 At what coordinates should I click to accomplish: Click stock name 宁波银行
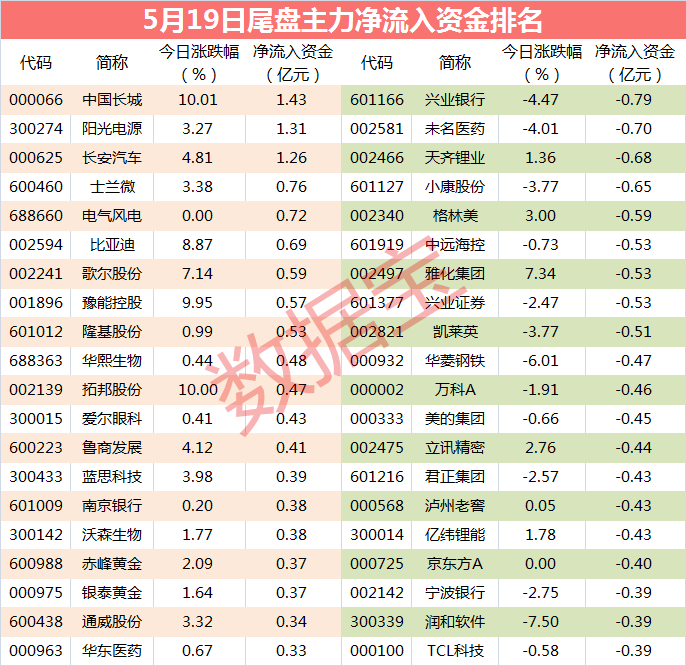pyautogui.click(x=455, y=593)
